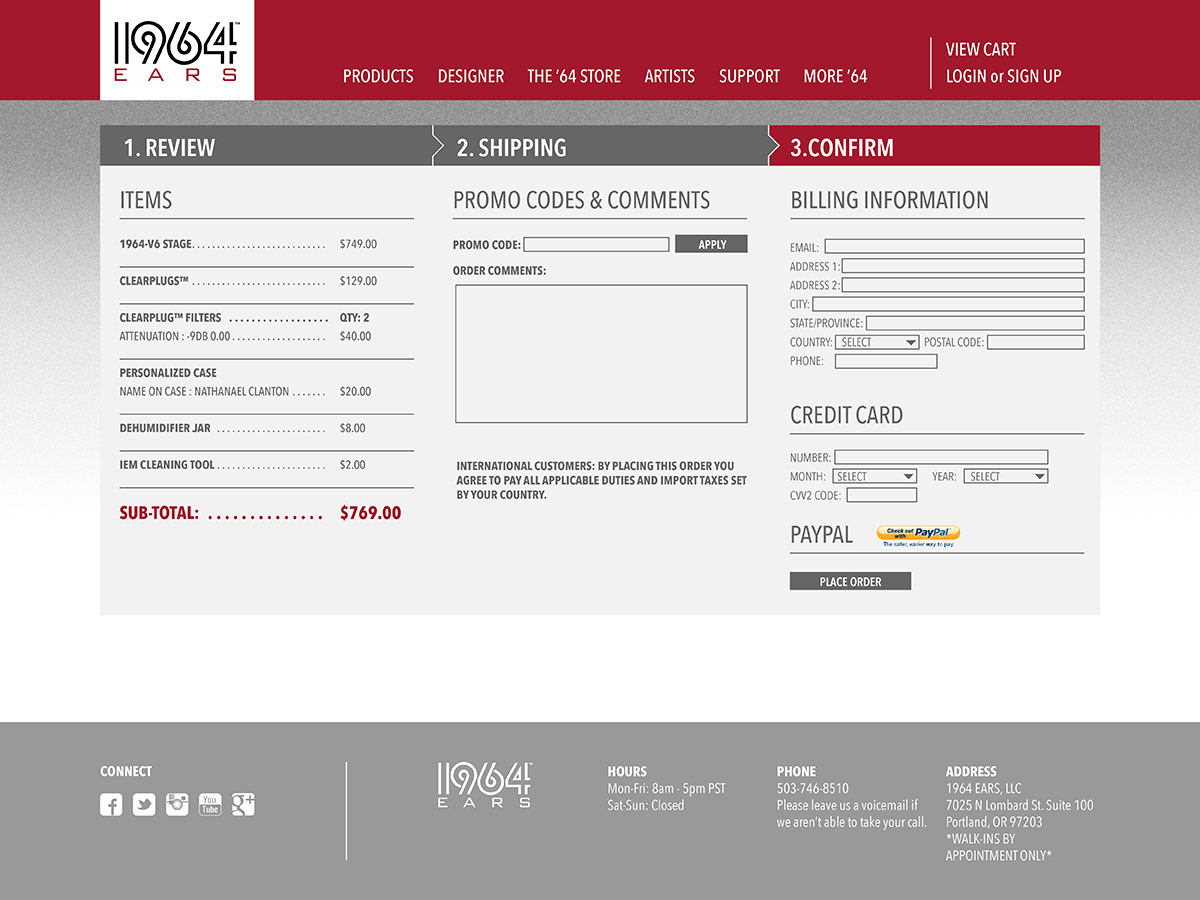Viewport: 1200px width, 900px height.
Task: Open the Artists menu item
Action: (670, 76)
